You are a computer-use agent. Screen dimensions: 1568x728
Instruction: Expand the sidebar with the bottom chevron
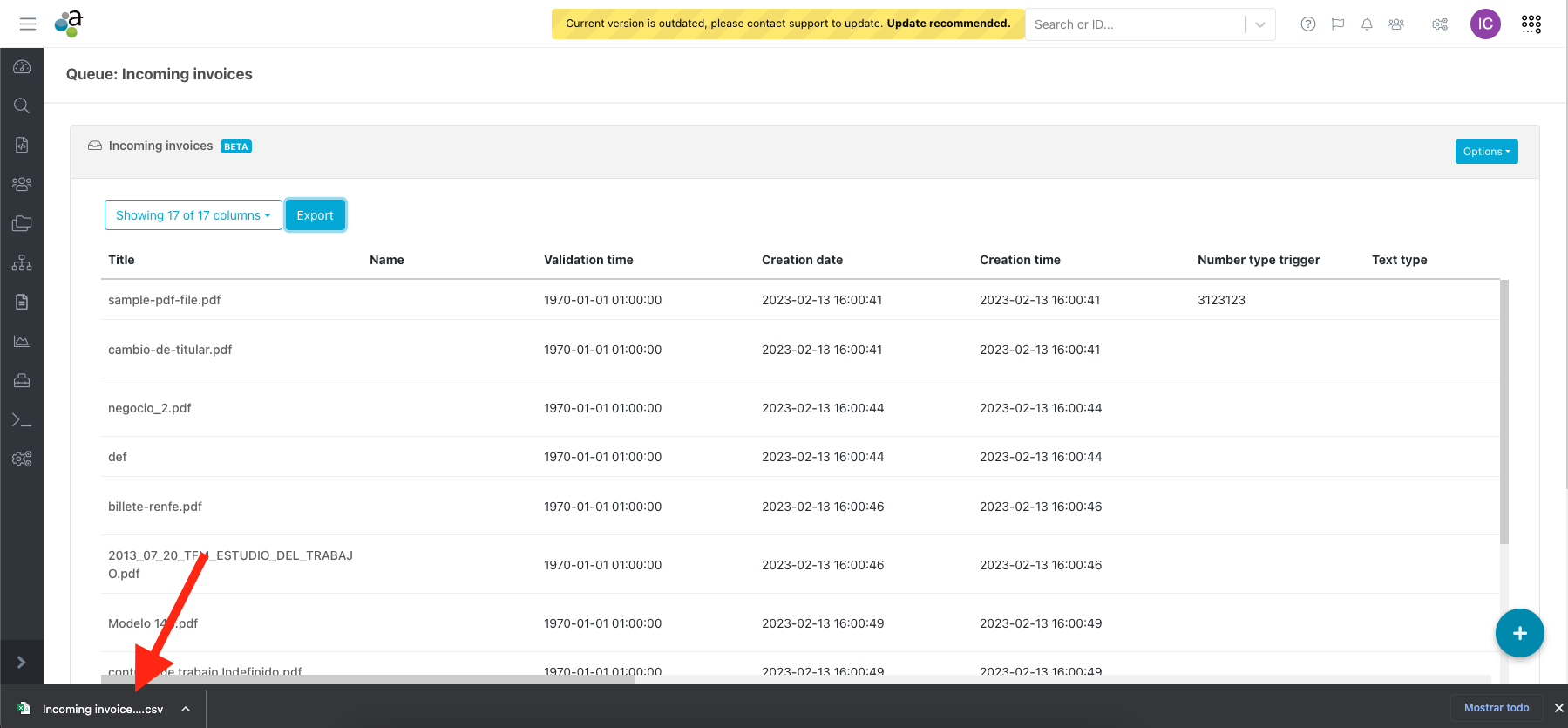pos(22,663)
